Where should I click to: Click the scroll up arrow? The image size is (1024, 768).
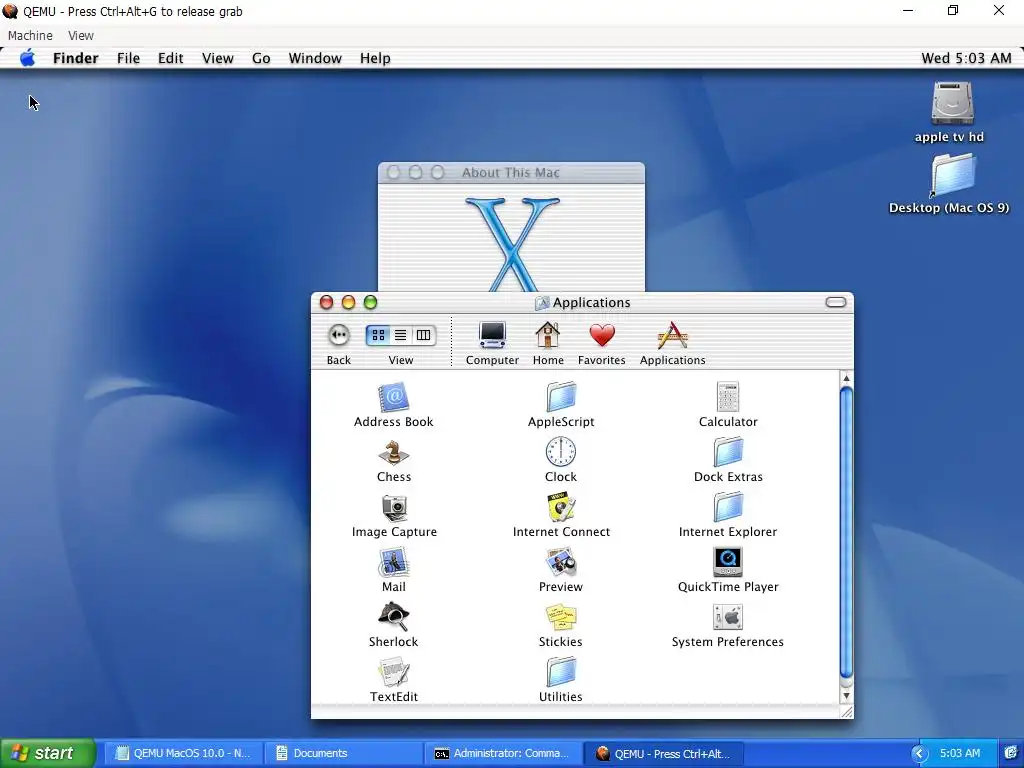[x=846, y=378]
